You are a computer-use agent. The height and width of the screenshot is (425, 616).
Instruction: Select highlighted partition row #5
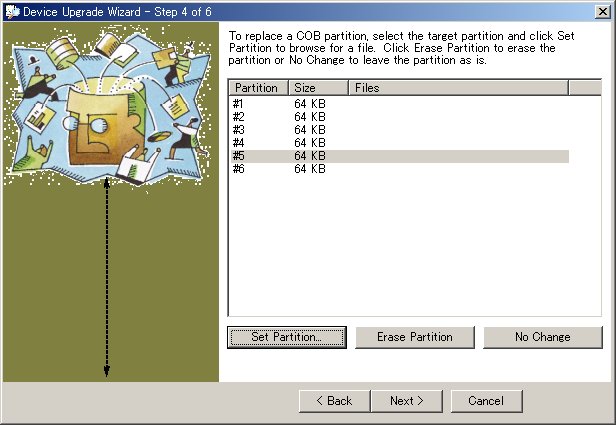pyautogui.click(x=400, y=156)
